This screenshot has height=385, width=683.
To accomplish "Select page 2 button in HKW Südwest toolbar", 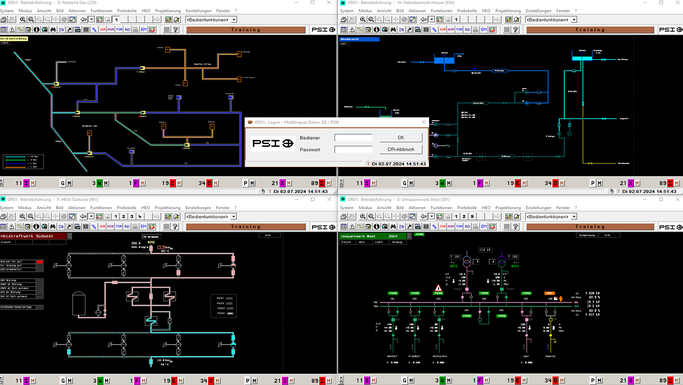I will tap(124, 216).
